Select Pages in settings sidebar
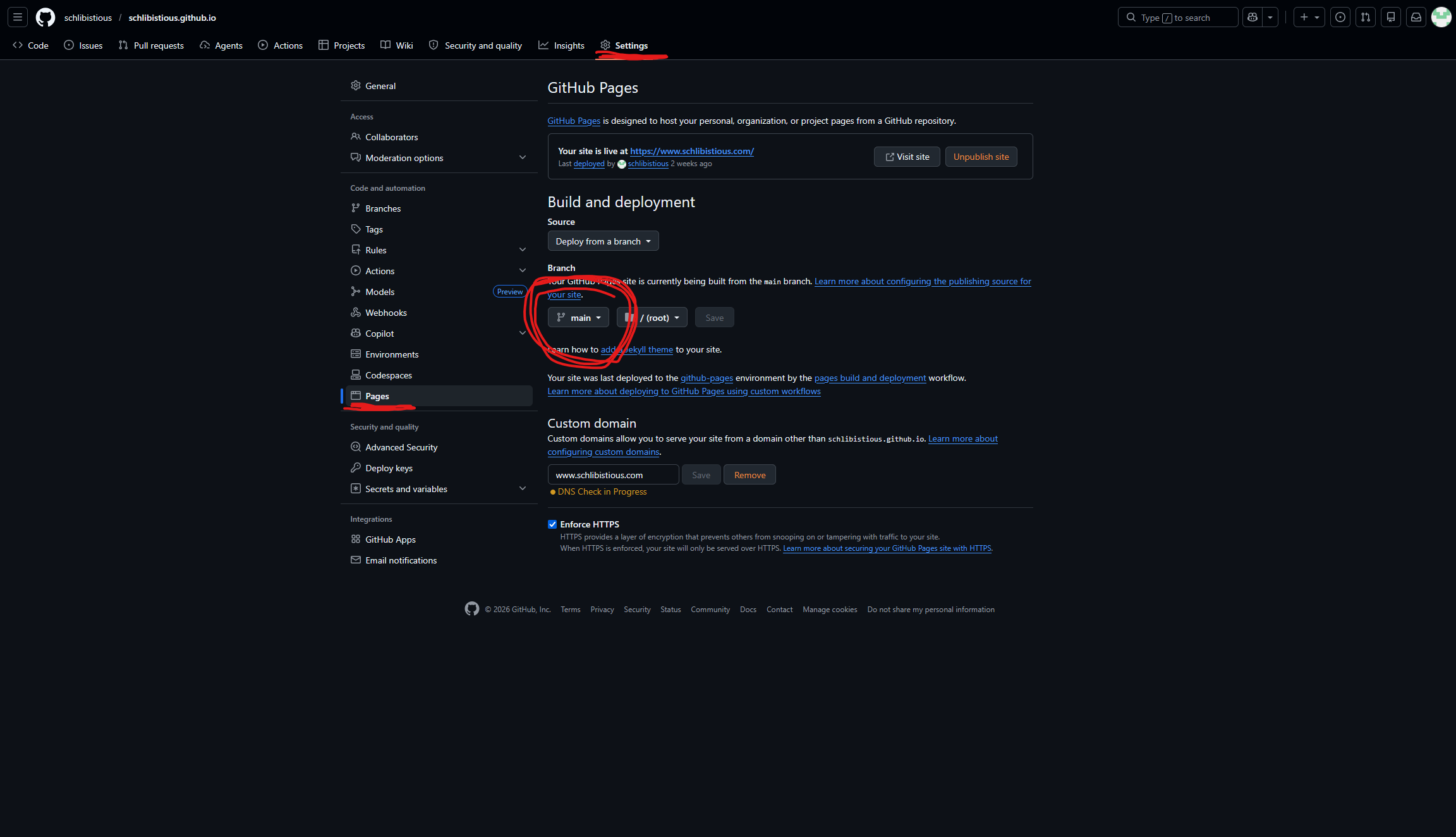 coord(439,396)
